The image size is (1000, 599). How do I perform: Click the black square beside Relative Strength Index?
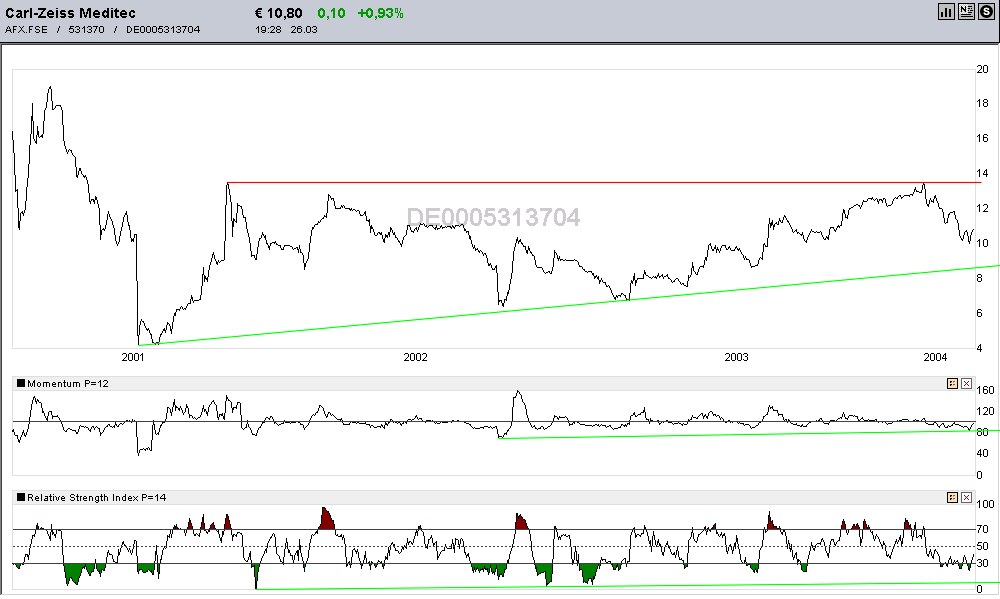(x=21, y=498)
